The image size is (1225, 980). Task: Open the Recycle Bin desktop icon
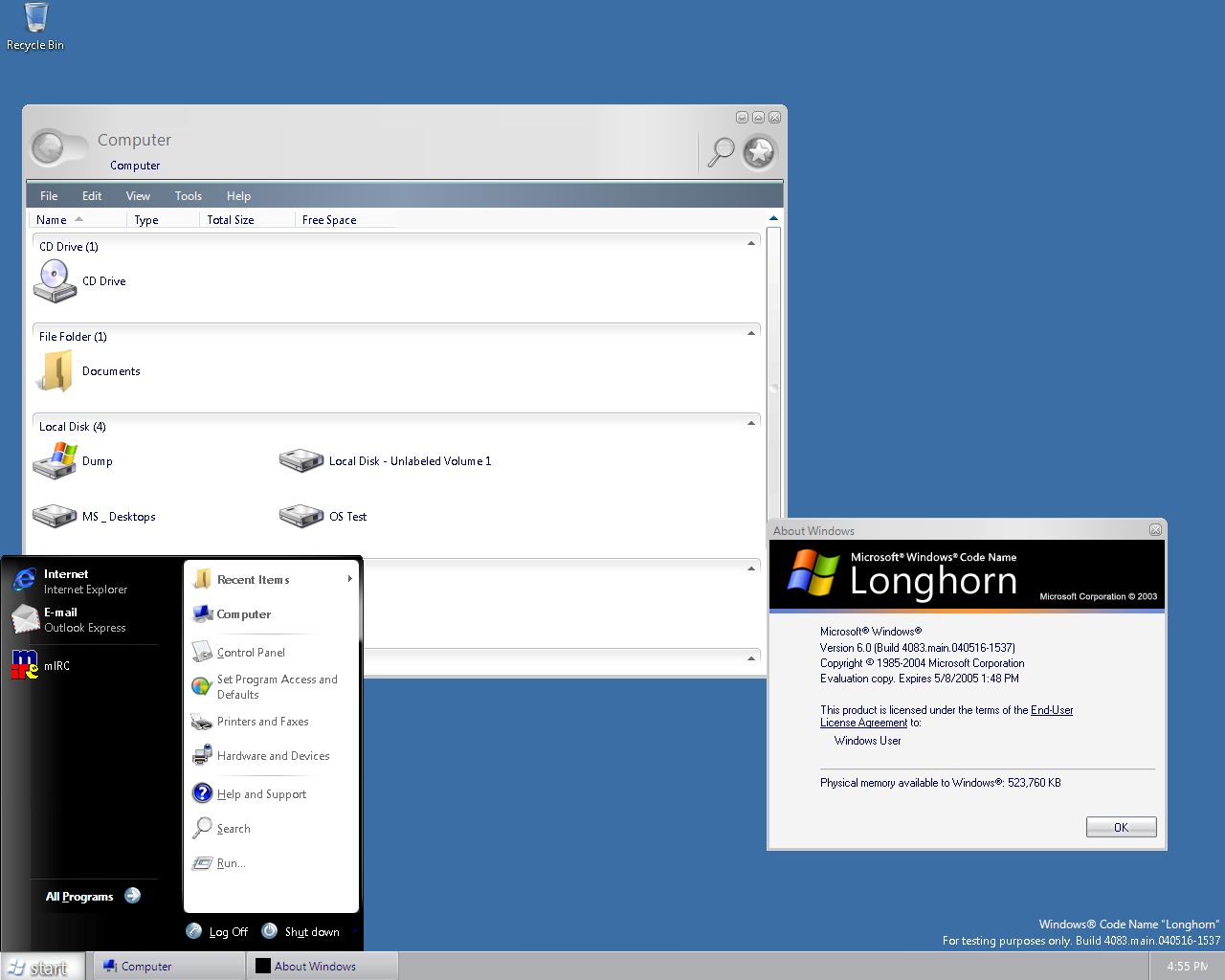[x=35, y=27]
